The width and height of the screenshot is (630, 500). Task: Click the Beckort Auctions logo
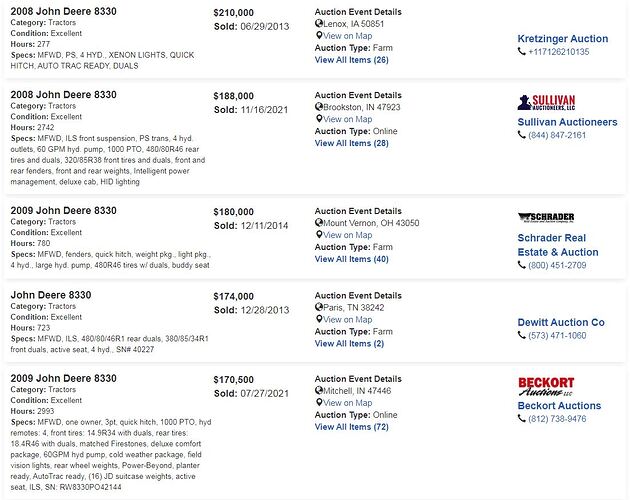(546, 387)
